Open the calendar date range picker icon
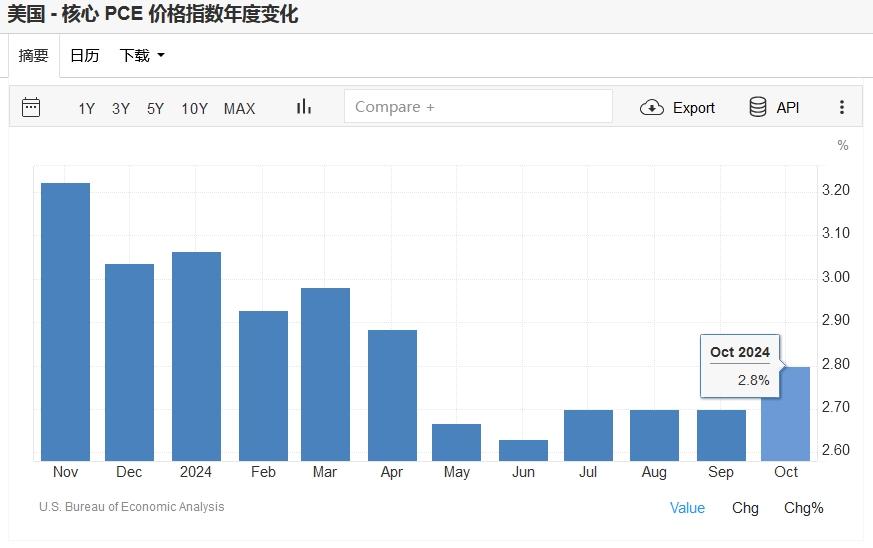Image resolution: width=873 pixels, height=548 pixels. click(x=31, y=107)
